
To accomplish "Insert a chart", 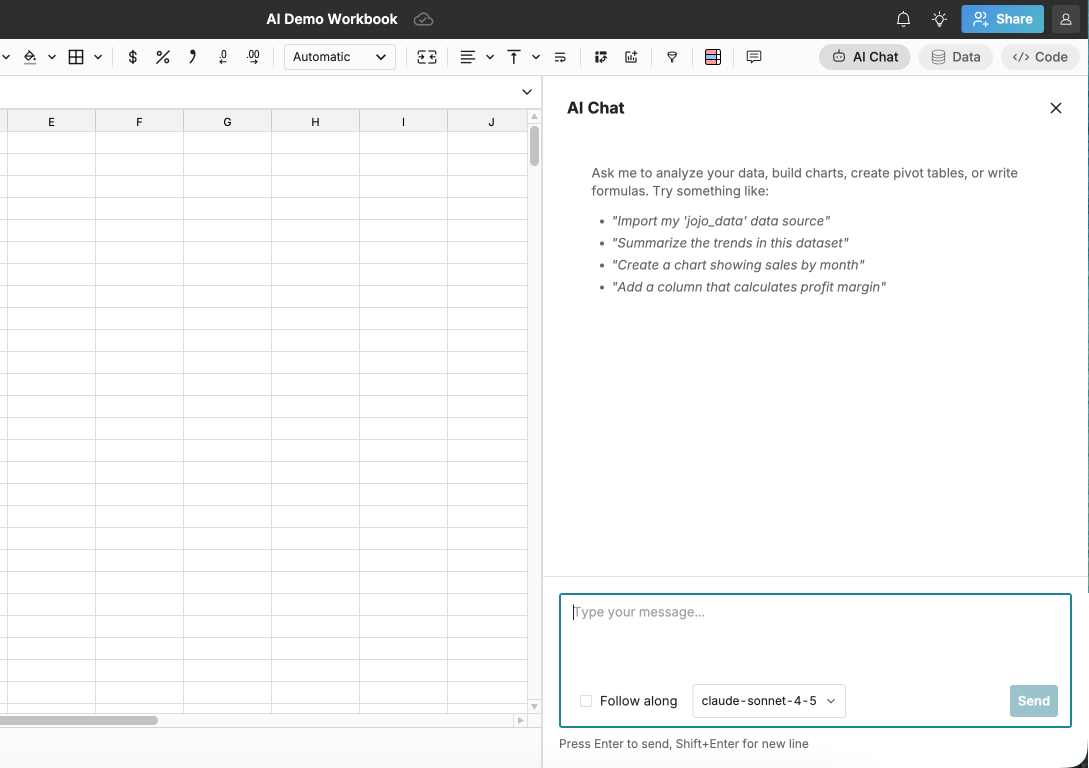I will click(631, 57).
